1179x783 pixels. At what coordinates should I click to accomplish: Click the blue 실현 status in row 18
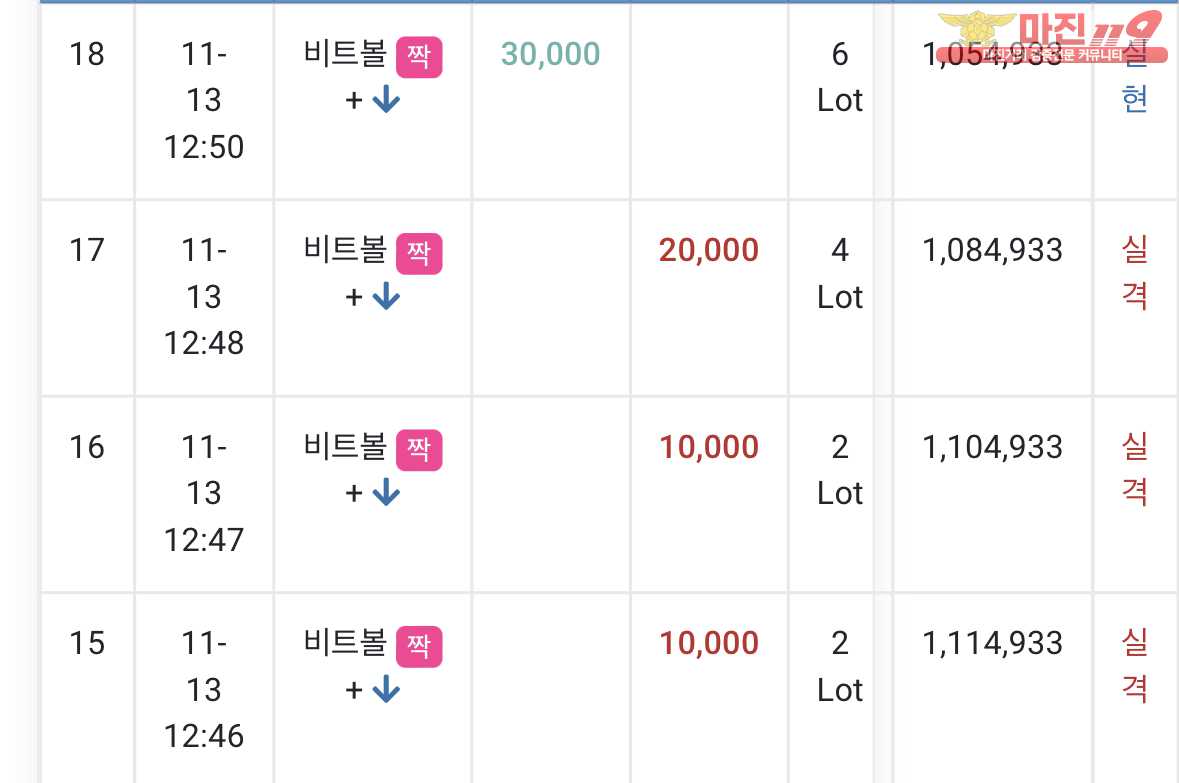click(1135, 76)
